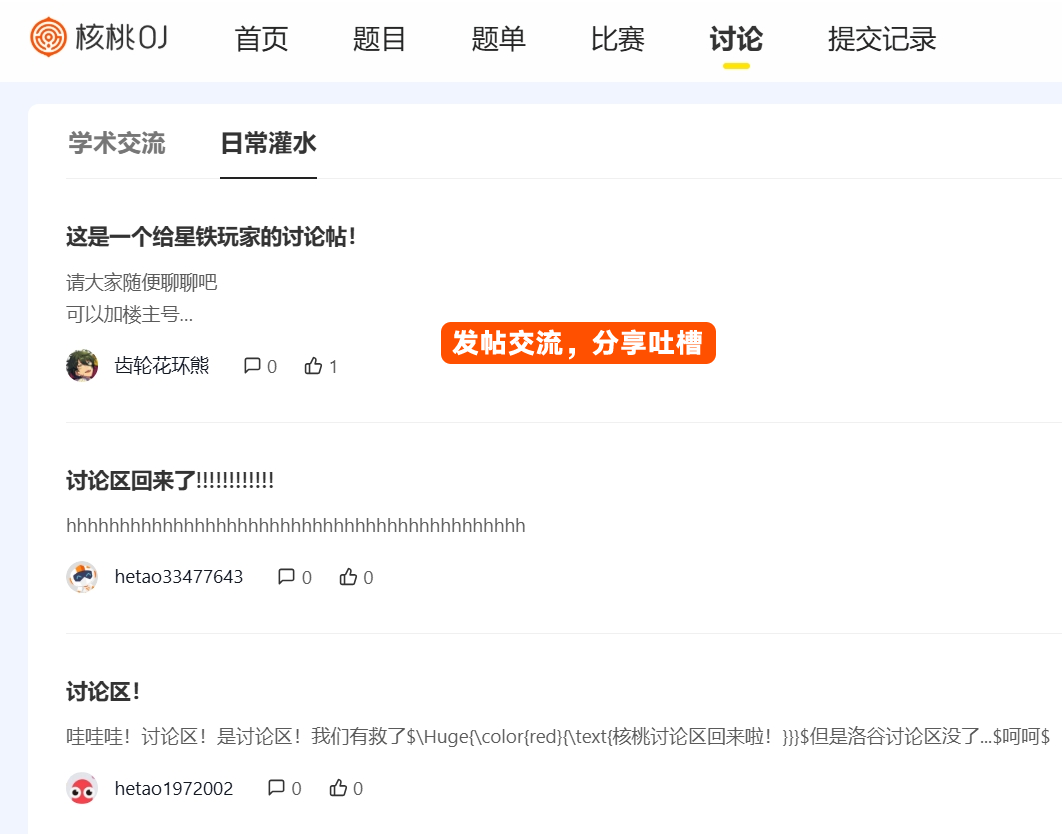The image size is (1062, 834).
Task: Navigate to the 比赛 page
Action: coord(618,39)
